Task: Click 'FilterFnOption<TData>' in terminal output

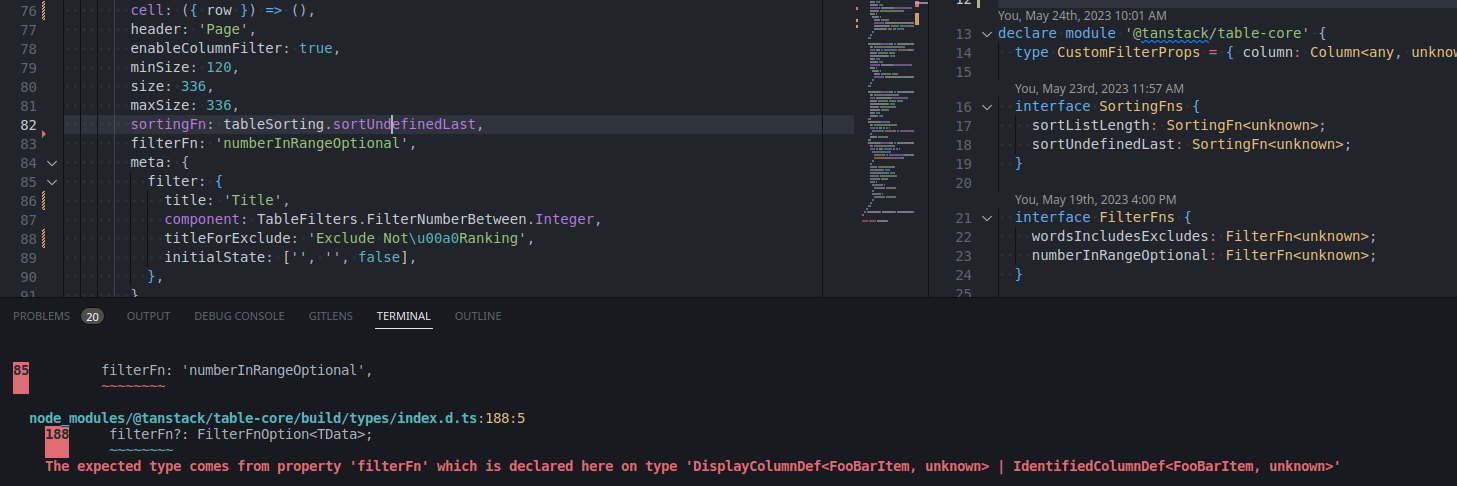Action: pos(281,435)
